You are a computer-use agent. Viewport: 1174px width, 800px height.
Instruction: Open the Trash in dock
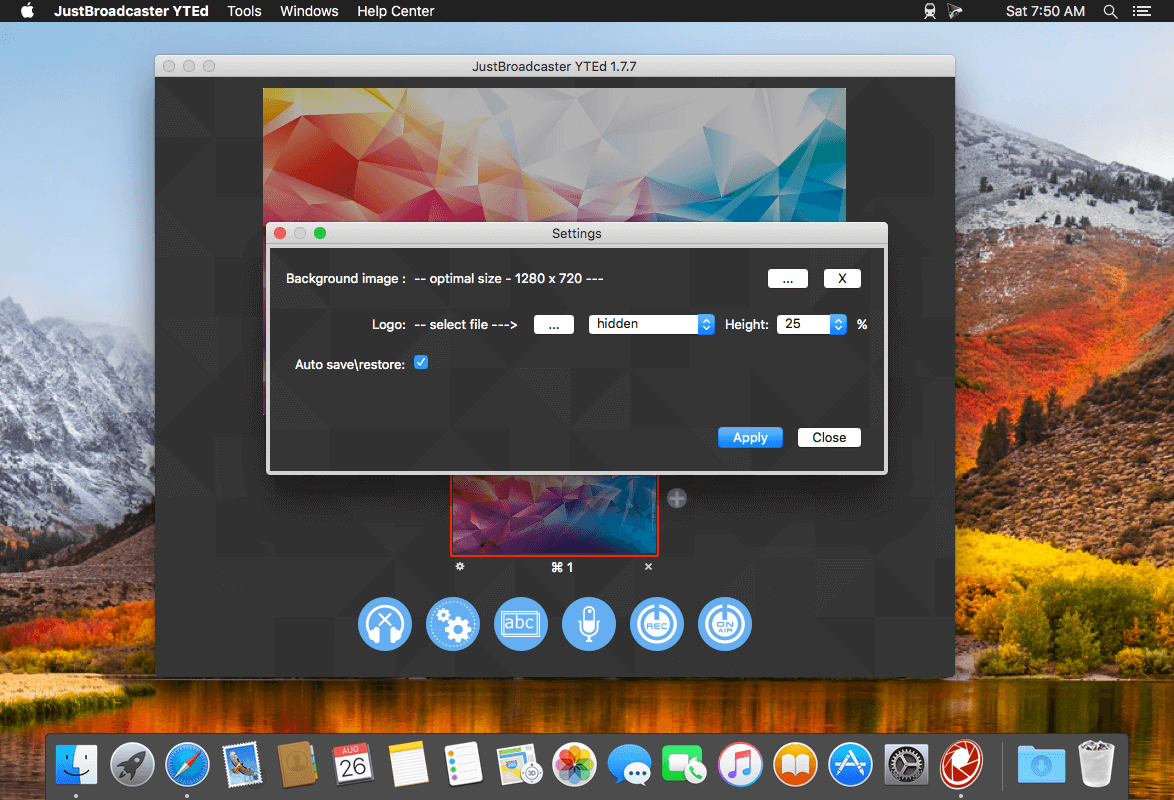tap(1095, 765)
